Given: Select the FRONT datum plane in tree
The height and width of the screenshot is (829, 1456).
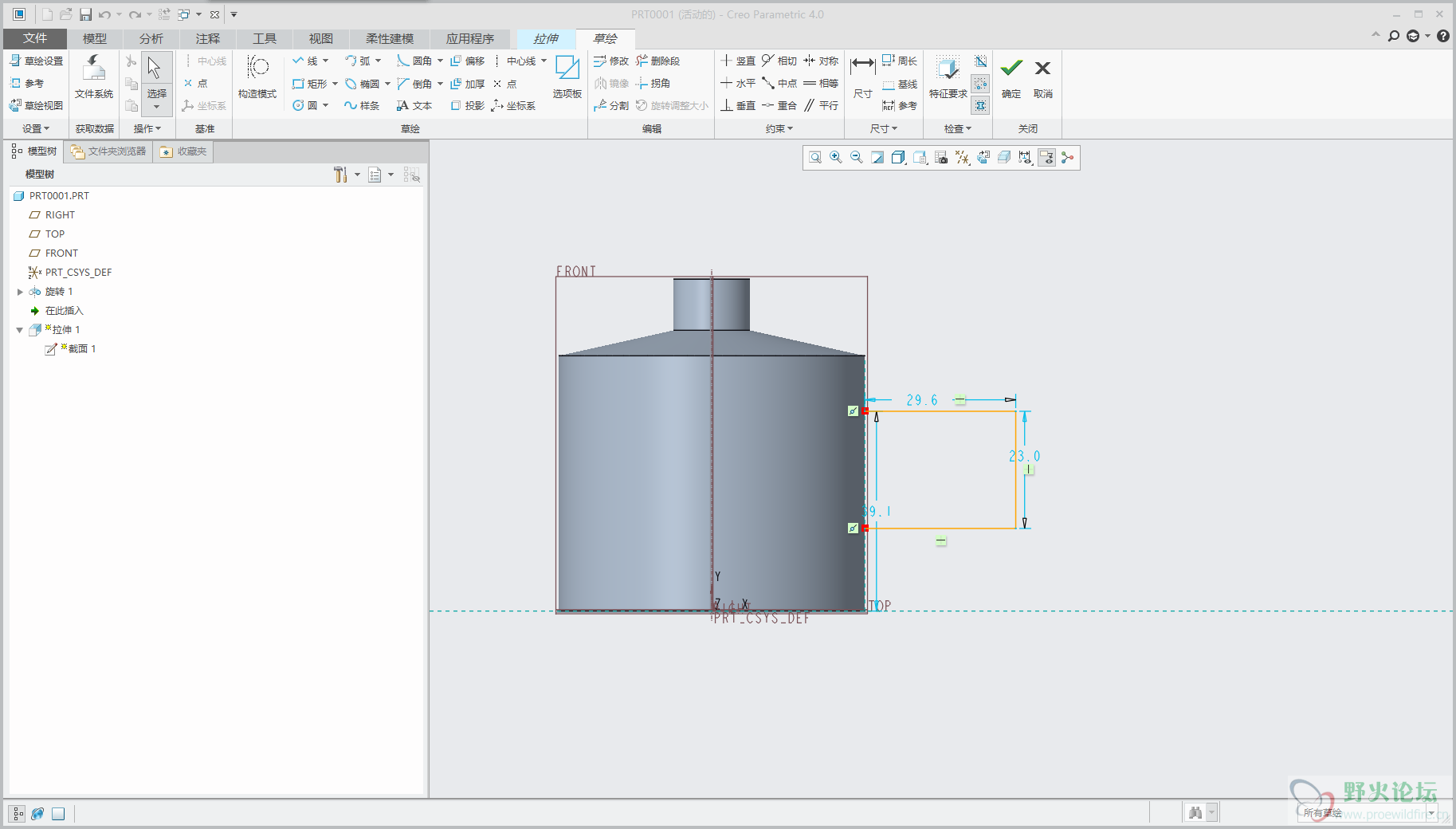Looking at the screenshot, I should (53, 253).
